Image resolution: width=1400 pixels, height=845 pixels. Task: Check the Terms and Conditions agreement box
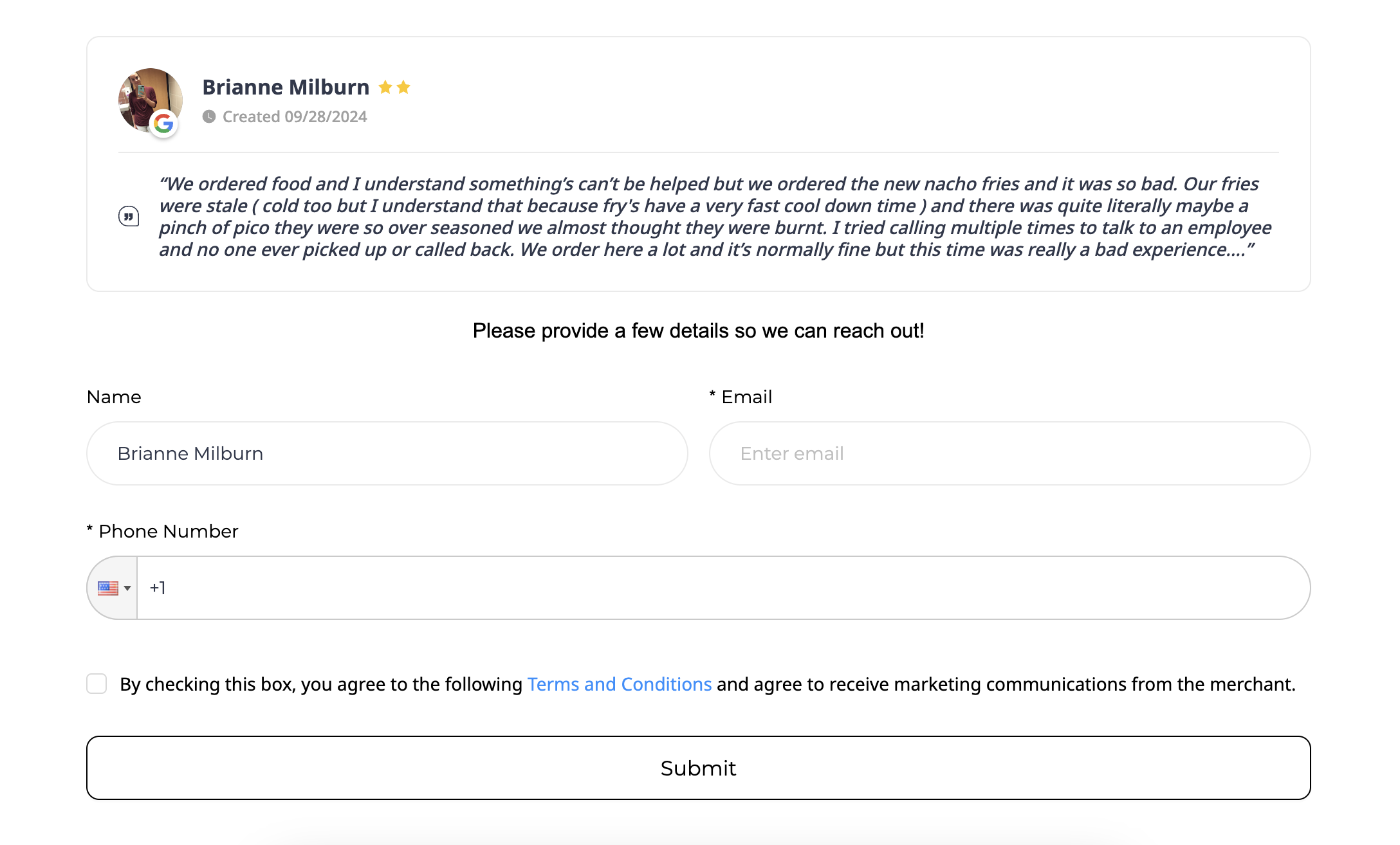click(97, 684)
